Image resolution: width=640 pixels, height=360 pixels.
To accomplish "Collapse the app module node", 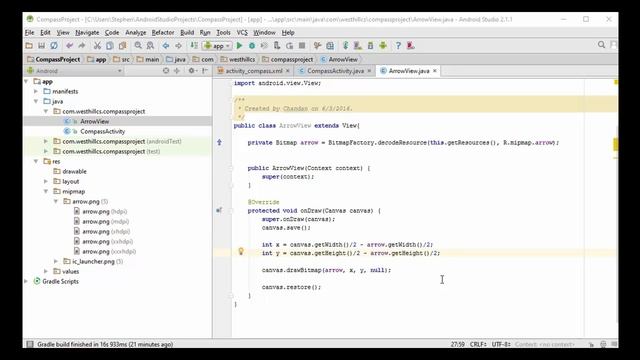I will pyautogui.click(x=26, y=82).
